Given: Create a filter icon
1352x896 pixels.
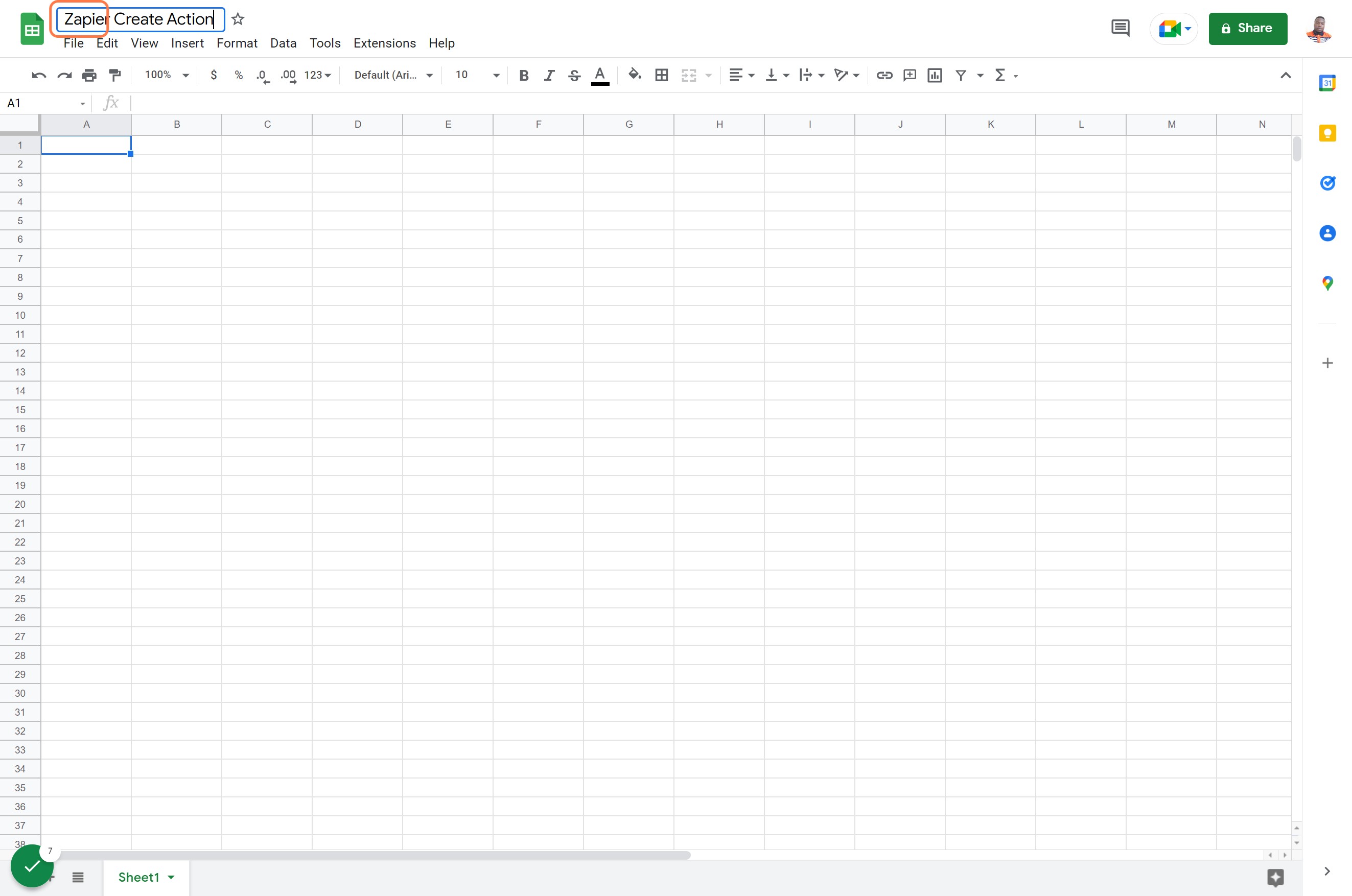Looking at the screenshot, I should (x=961, y=75).
